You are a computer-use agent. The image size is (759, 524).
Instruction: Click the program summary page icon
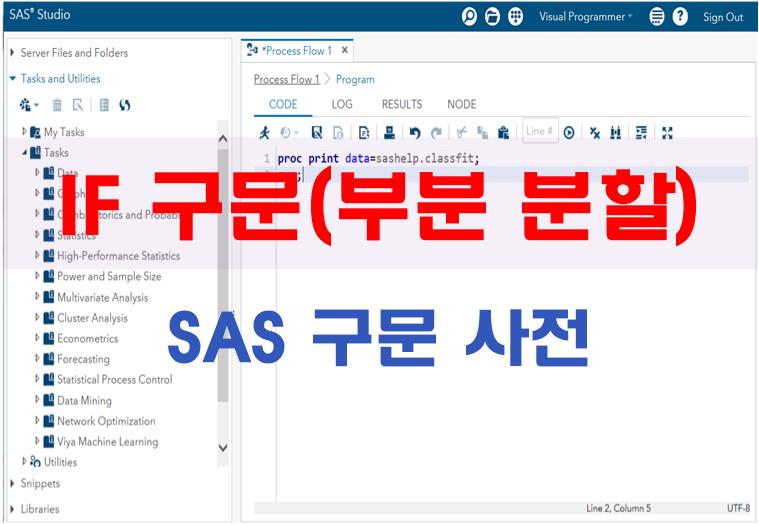pyautogui.click(x=364, y=133)
